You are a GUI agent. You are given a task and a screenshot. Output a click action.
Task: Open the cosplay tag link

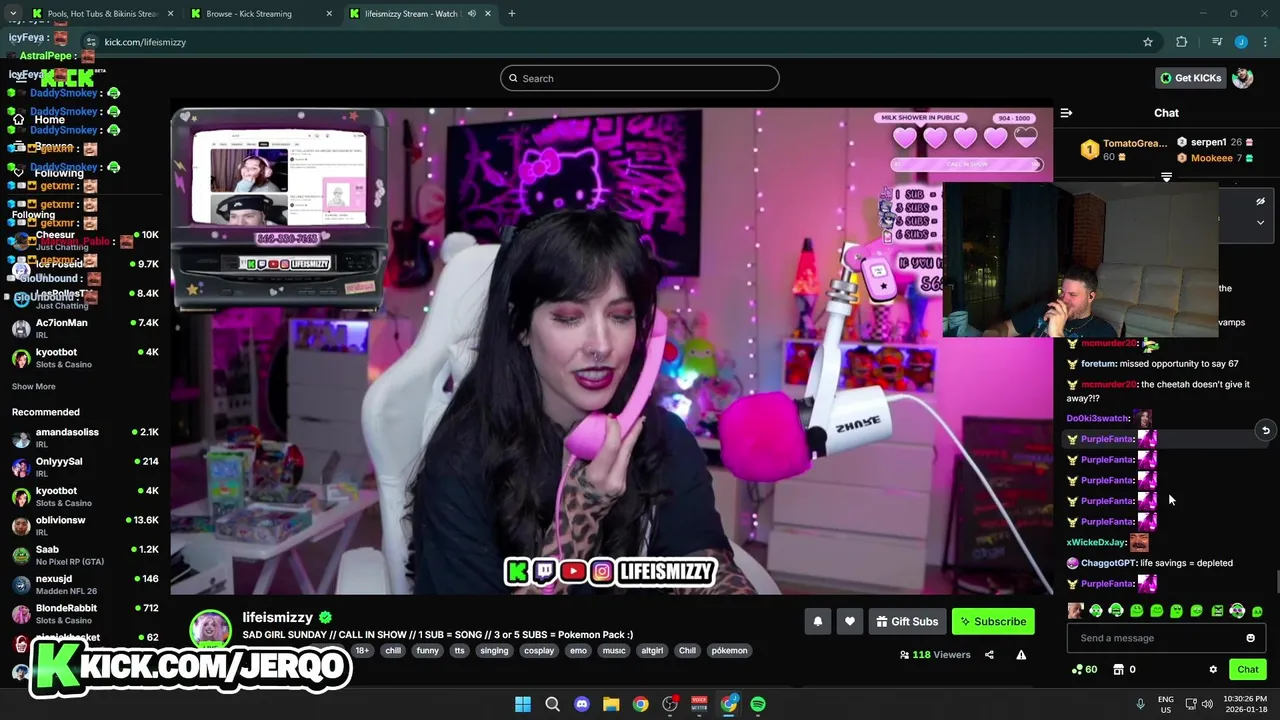pos(539,650)
